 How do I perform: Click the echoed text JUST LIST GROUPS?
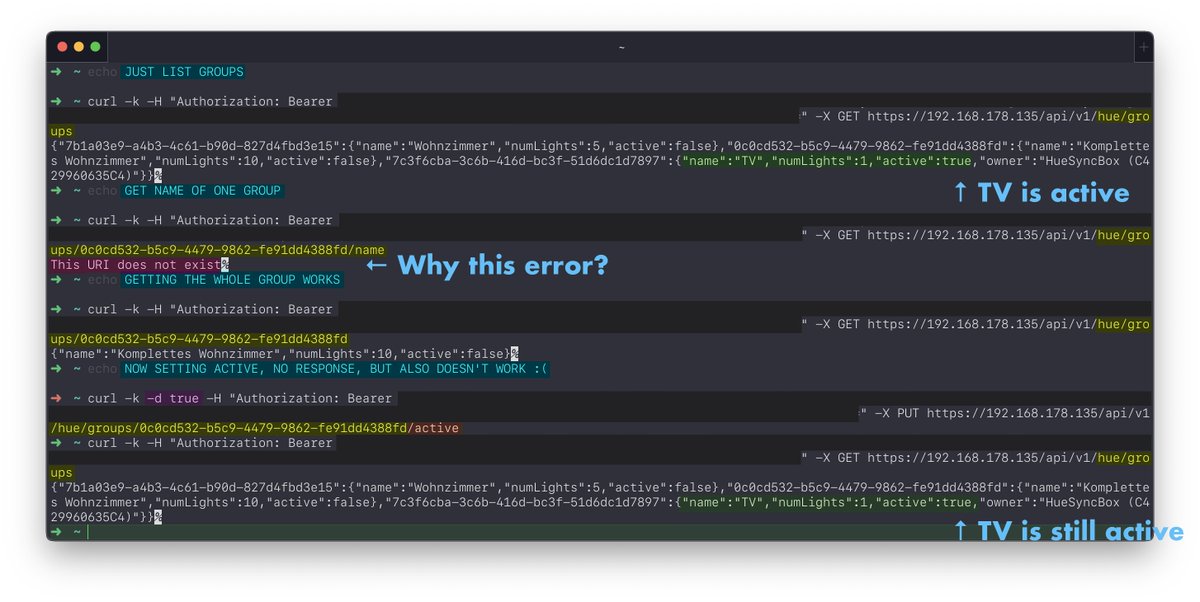click(183, 72)
